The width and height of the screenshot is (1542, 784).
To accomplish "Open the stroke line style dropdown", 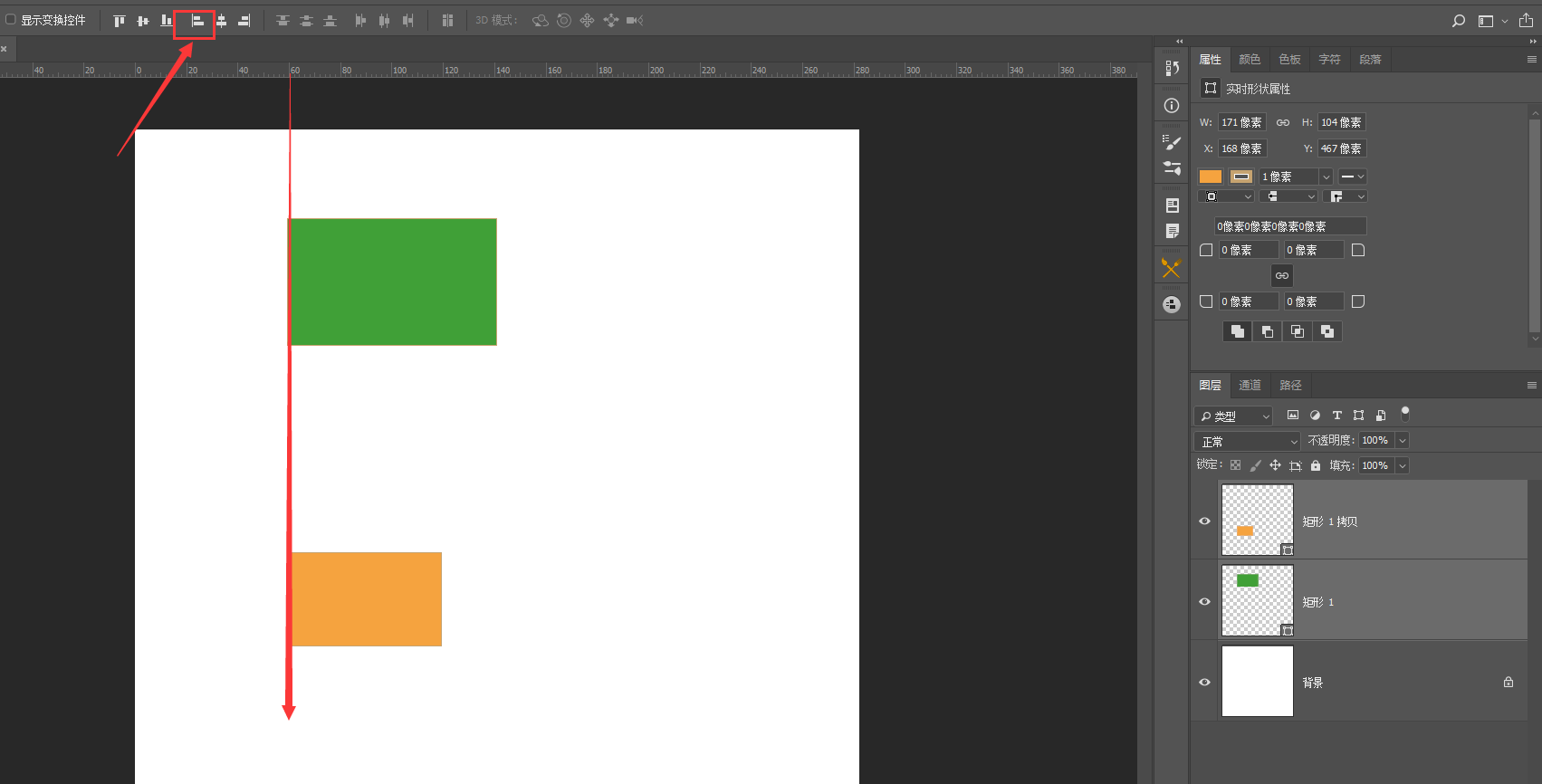I will (x=1353, y=177).
